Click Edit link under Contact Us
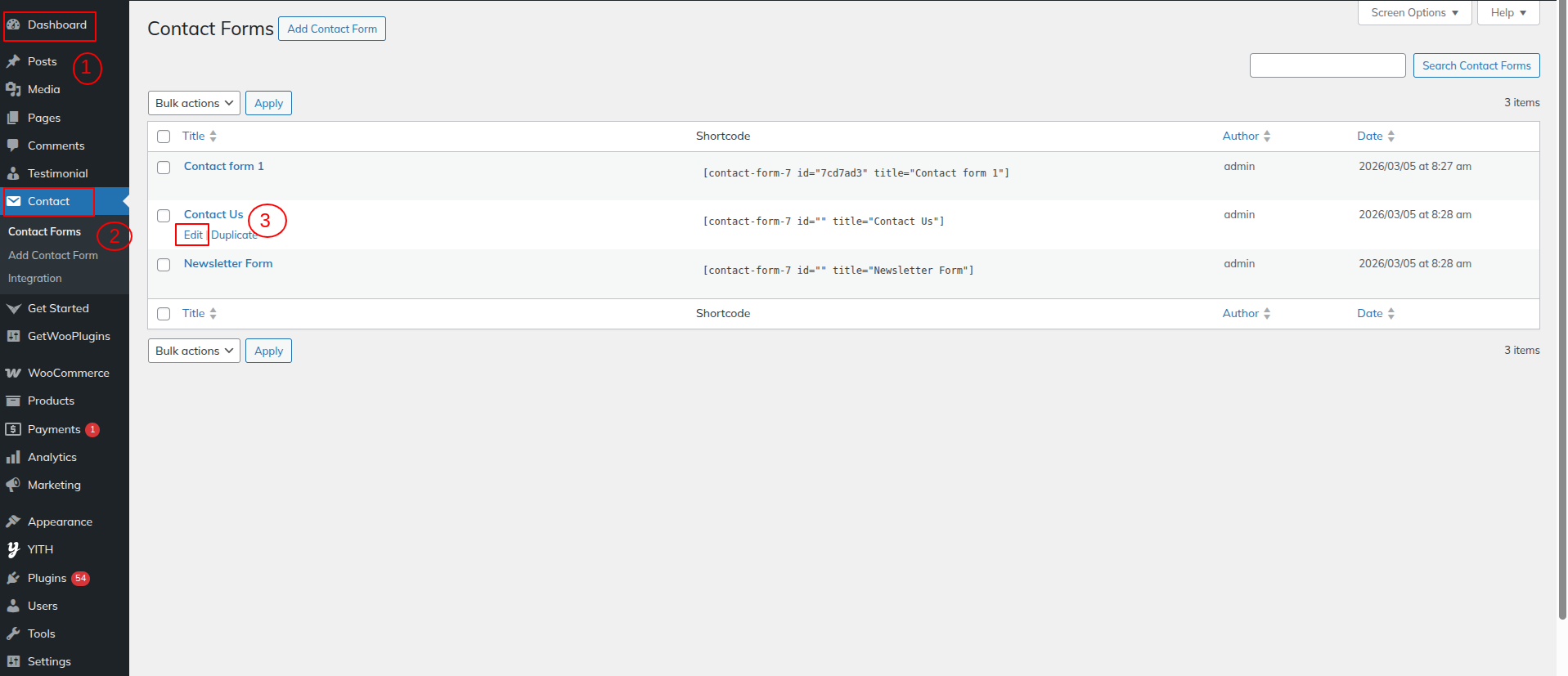 [x=193, y=235]
